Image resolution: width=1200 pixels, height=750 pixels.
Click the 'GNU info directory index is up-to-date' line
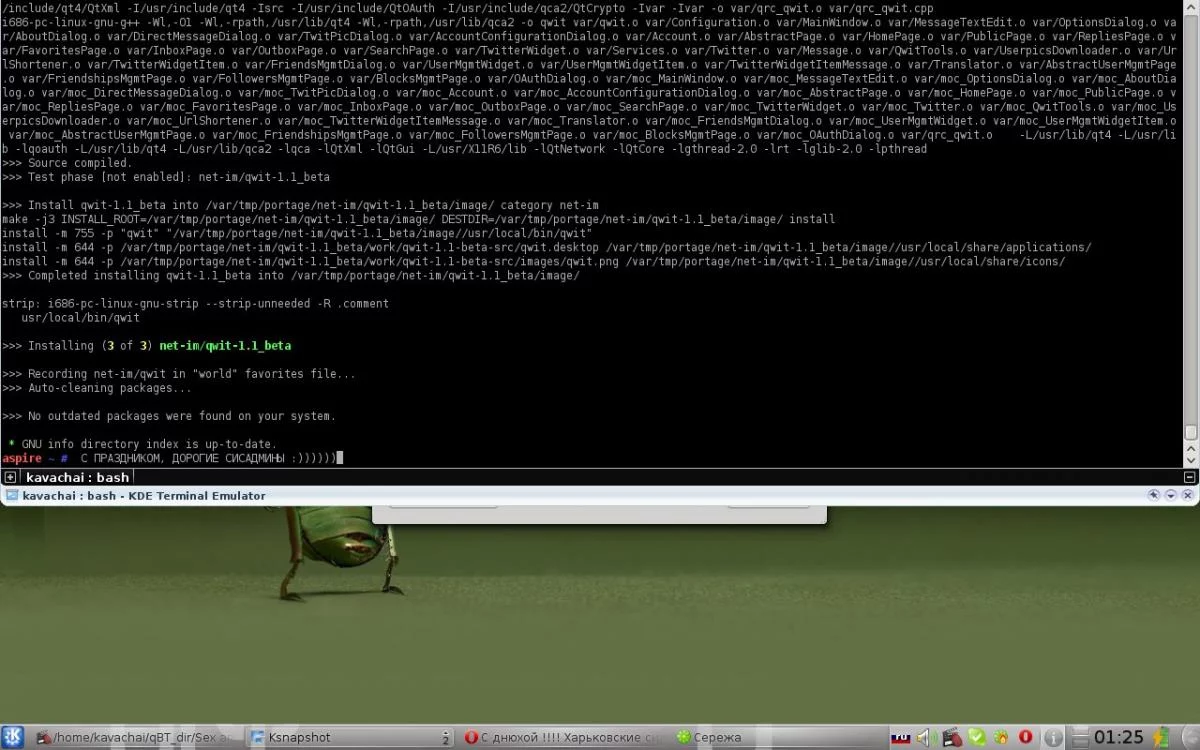coord(142,444)
